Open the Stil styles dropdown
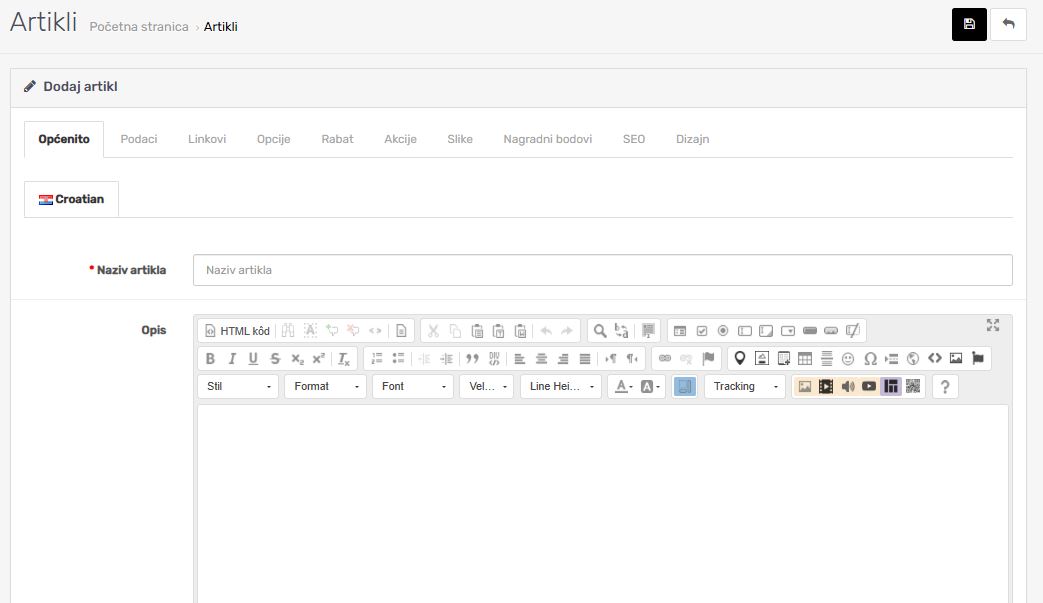The image size is (1043, 603). 237,386
